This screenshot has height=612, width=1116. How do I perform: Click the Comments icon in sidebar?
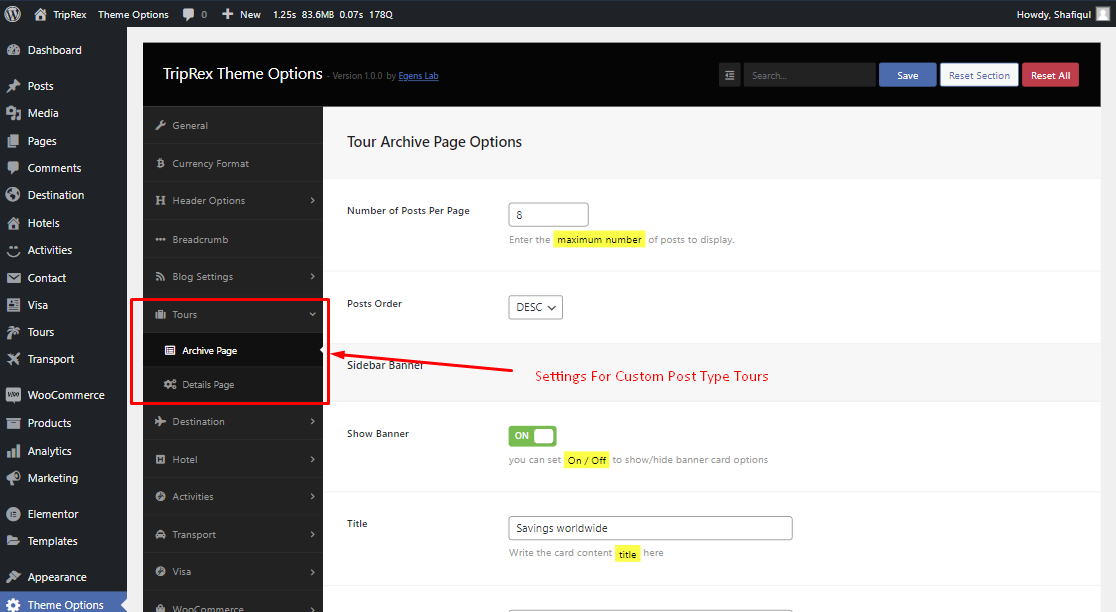click(x=14, y=168)
